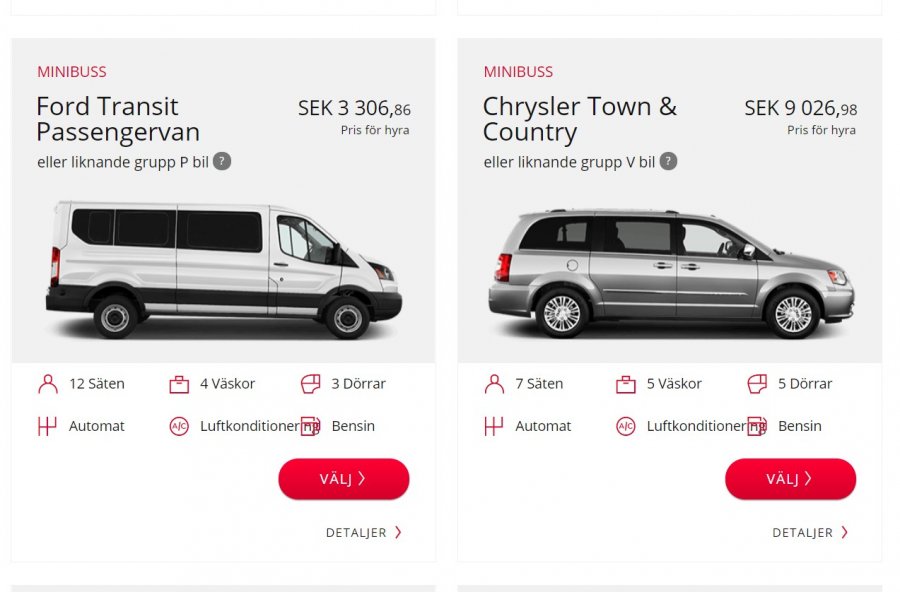
Task: Click the door icon for 3 Dörrar
Action: [310, 384]
